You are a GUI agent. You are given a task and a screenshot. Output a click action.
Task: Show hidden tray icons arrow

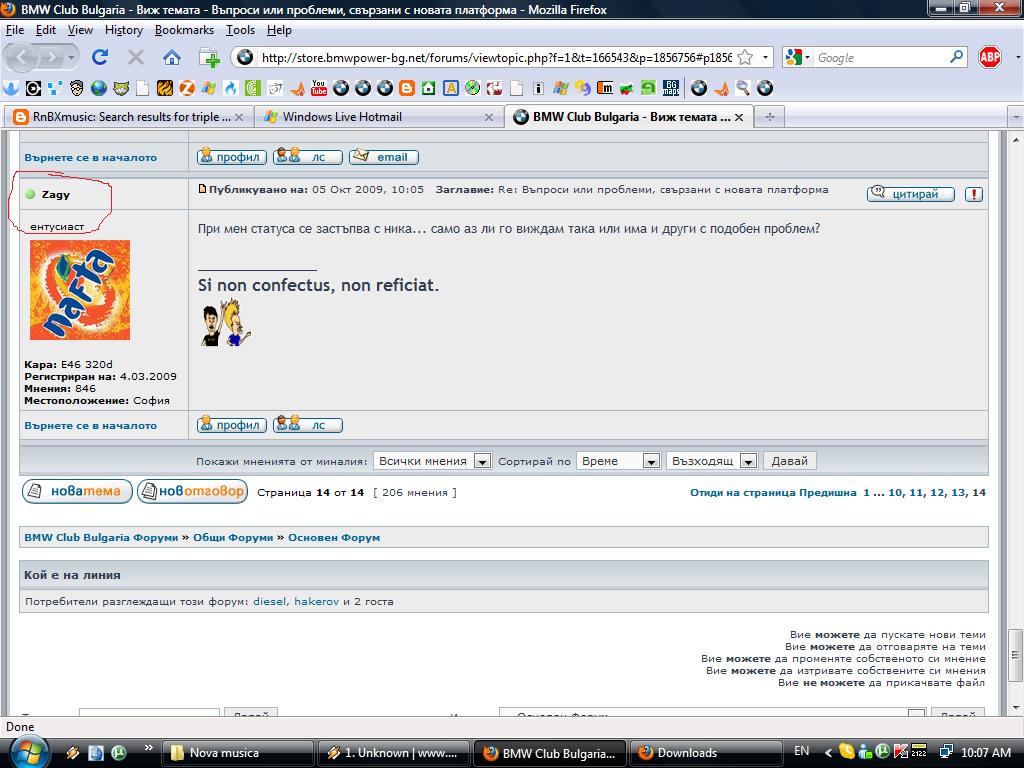pos(827,752)
